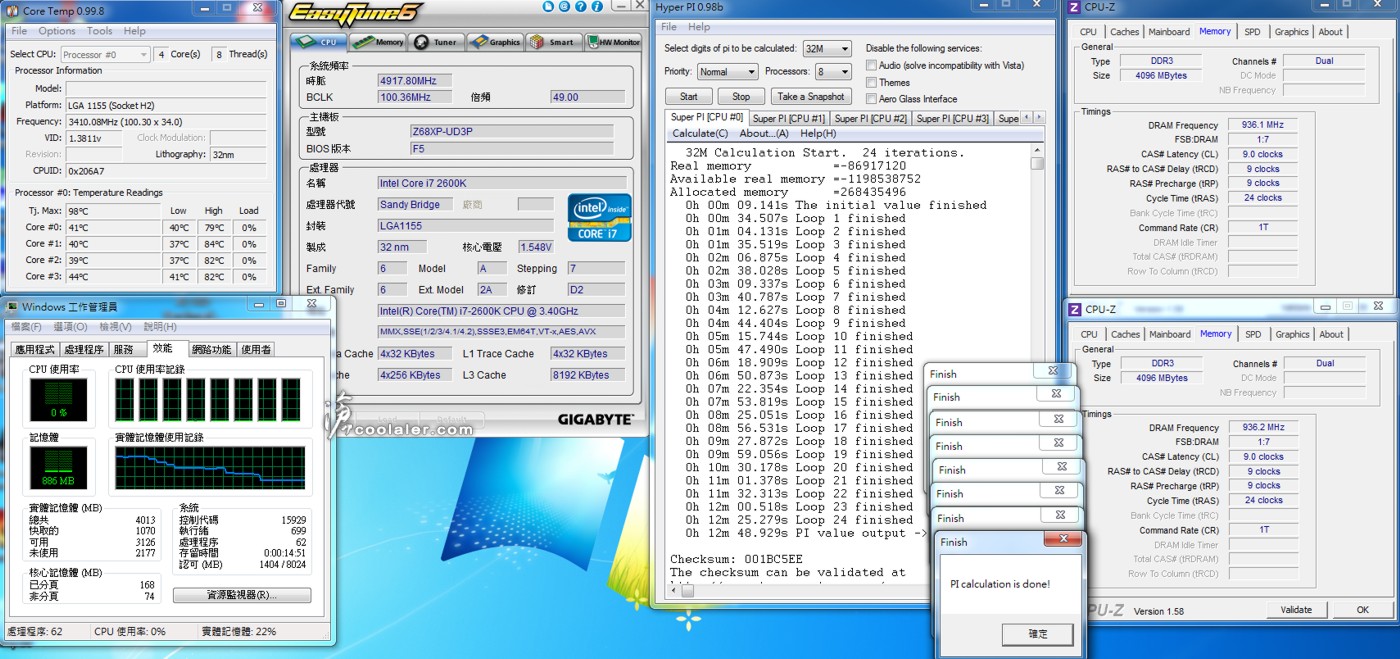1400x659 pixels.
Task: Open Core Temp Tools menu
Action: (x=99, y=31)
